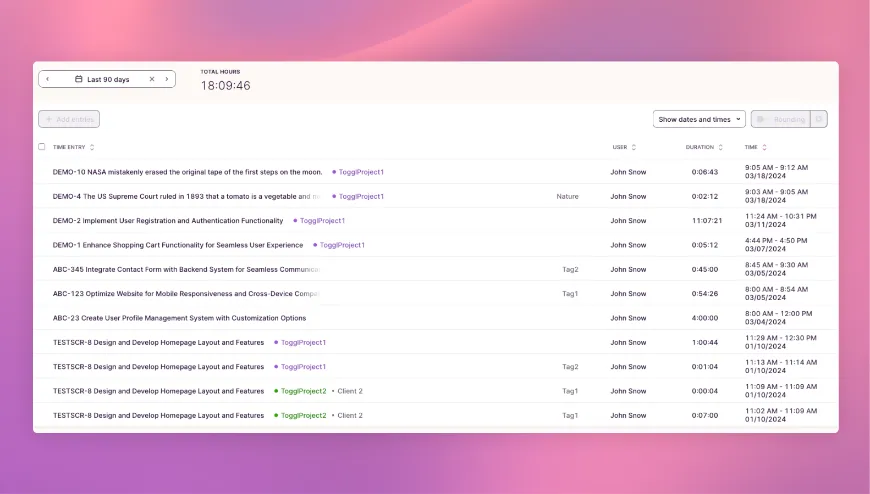Toggle the Rounding switch

pyautogui.click(x=762, y=119)
